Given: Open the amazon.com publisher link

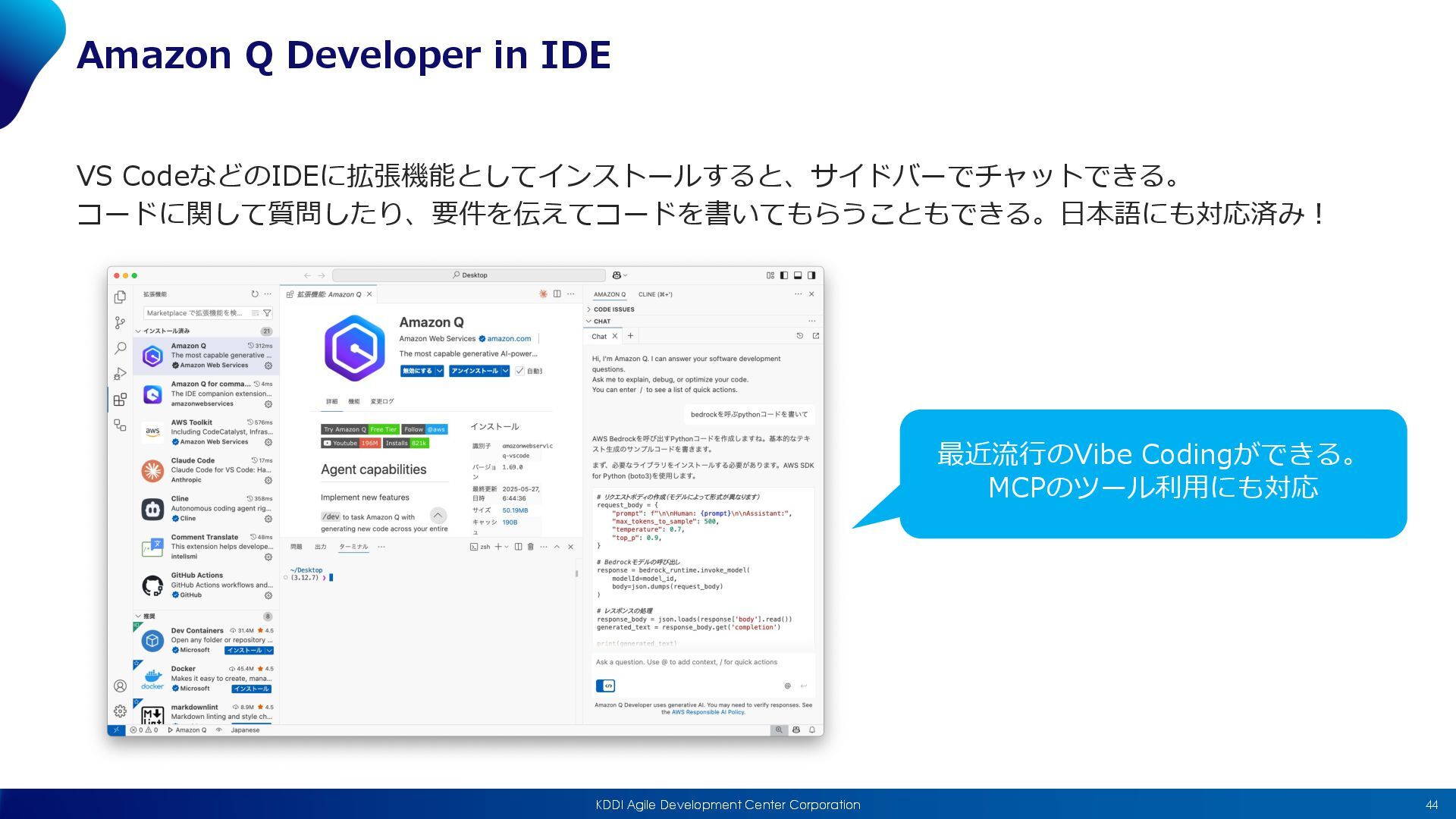Looking at the screenshot, I should pos(509,339).
